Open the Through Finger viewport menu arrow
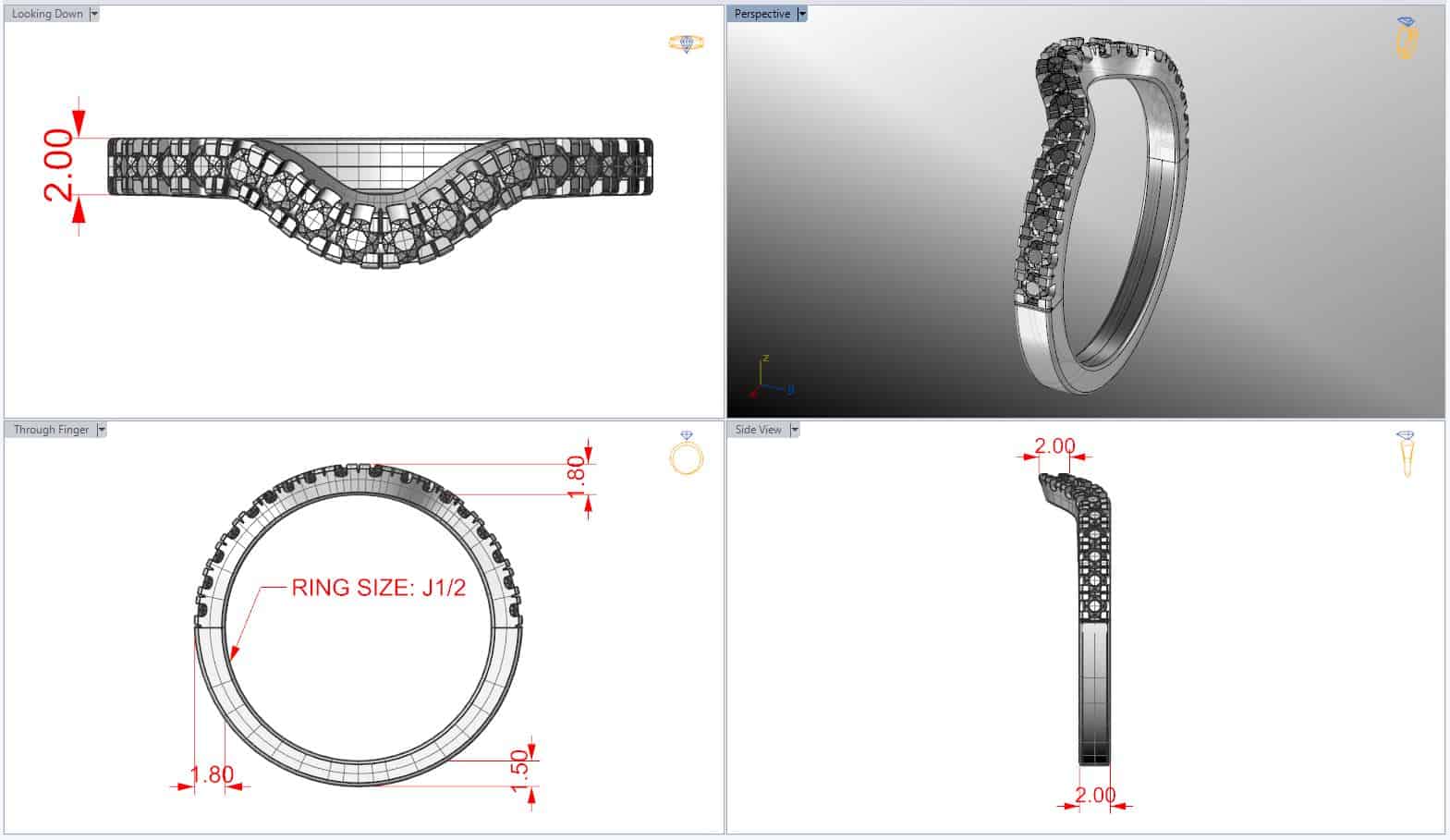Image resolution: width=1450 pixels, height=840 pixels. pos(102,430)
